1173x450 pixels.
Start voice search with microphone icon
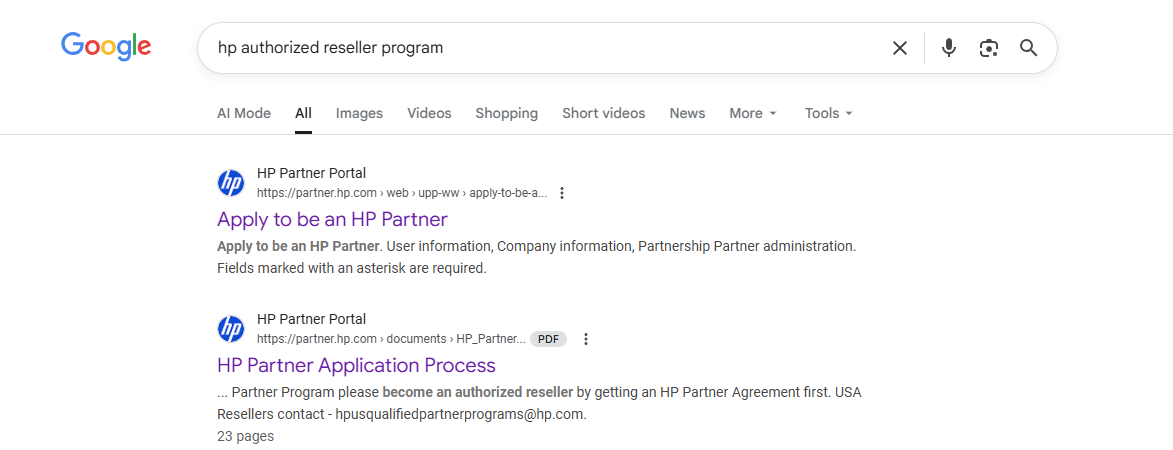[949, 48]
